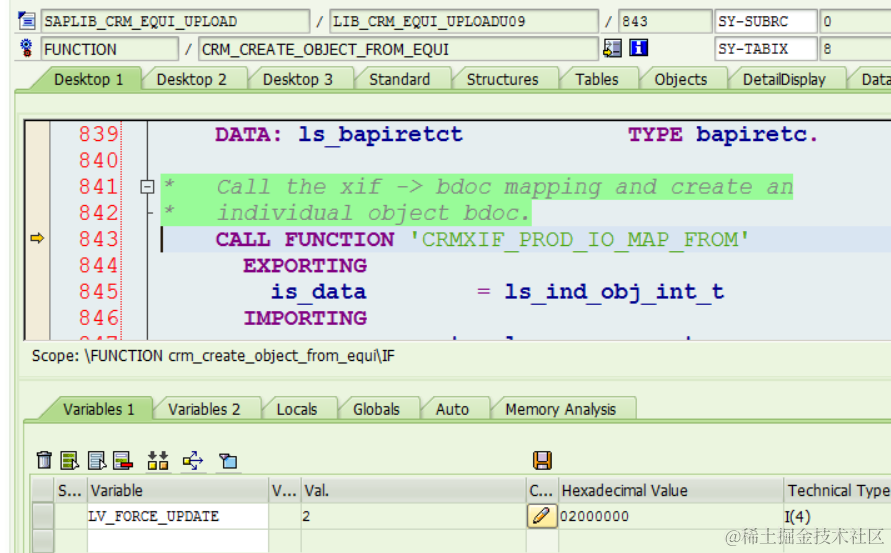Click the SY-SUBRC value showing 0
Image resolution: width=891 pixels, height=553 pixels.
coord(855,22)
